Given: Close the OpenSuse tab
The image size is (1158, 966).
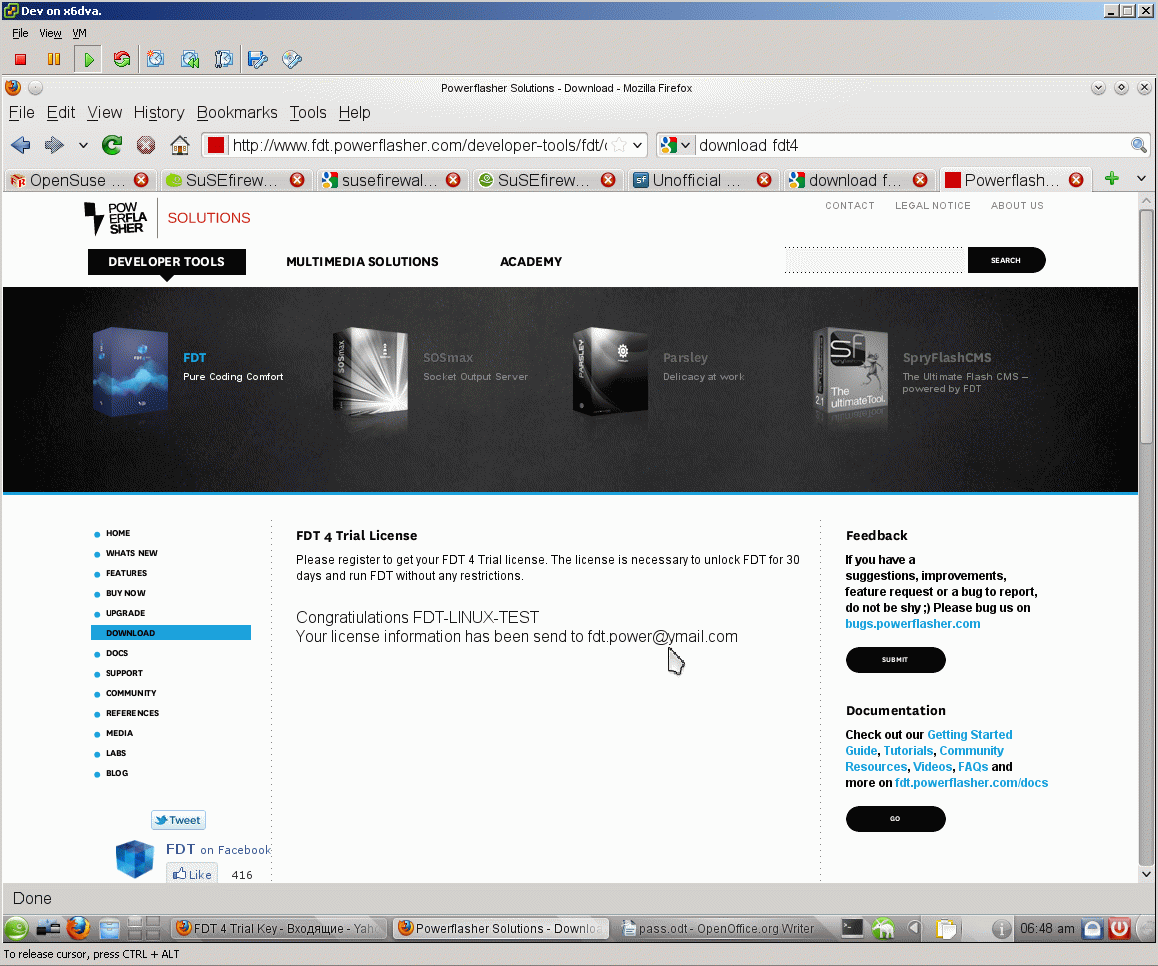Looking at the screenshot, I should point(141,179).
